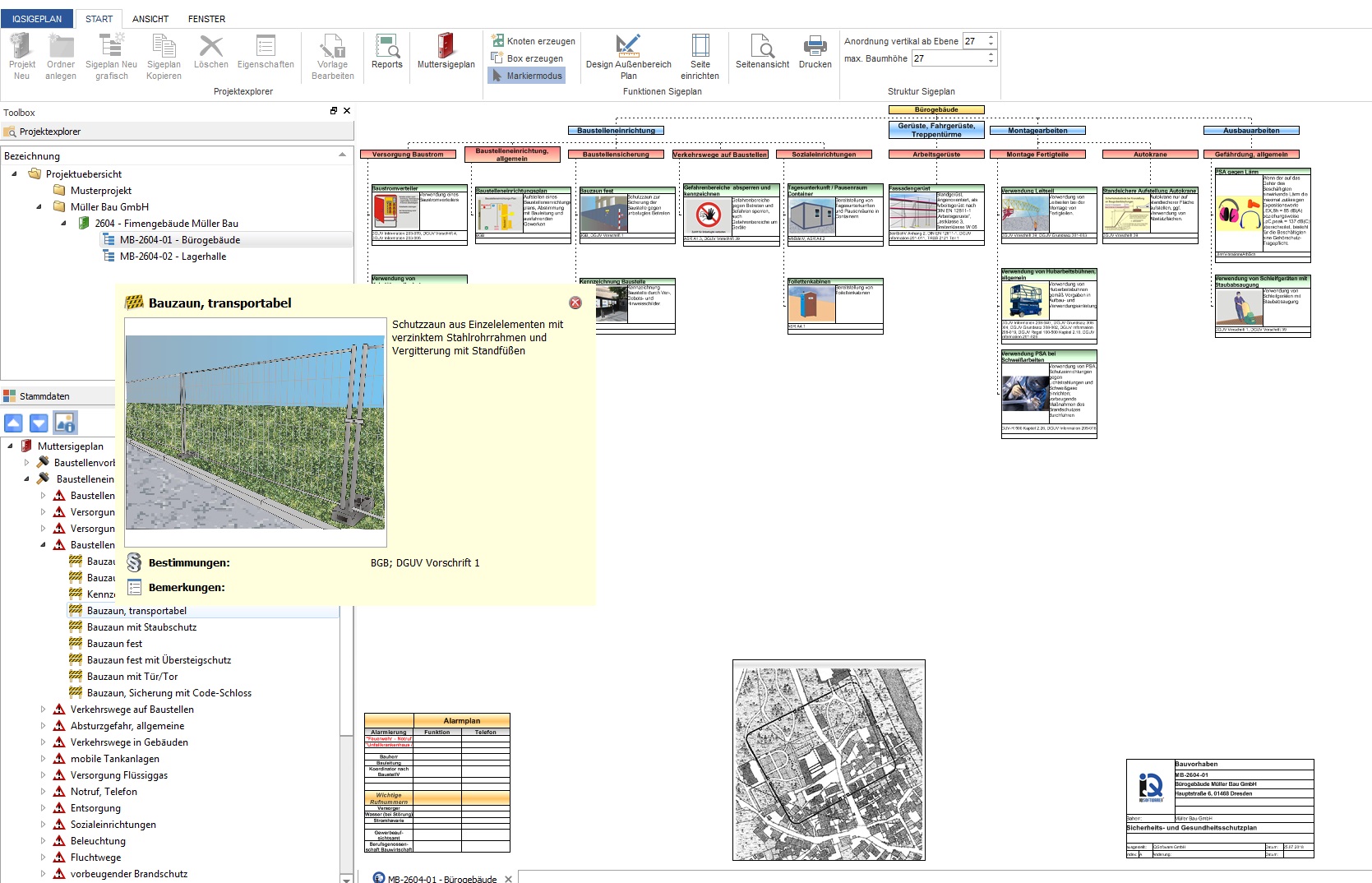Click the Drucken printer icon
The image size is (1372, 883).
click(815, 51)
